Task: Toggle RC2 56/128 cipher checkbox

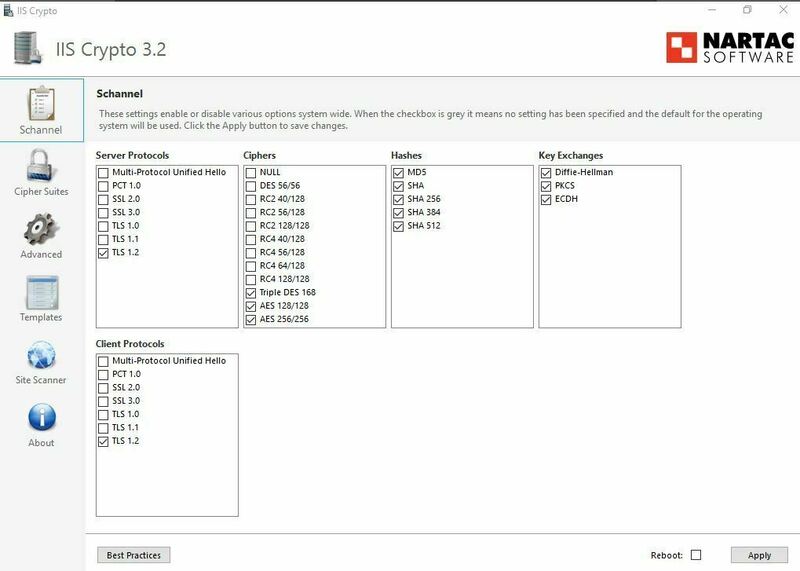Action: click(x=251, y=212)
